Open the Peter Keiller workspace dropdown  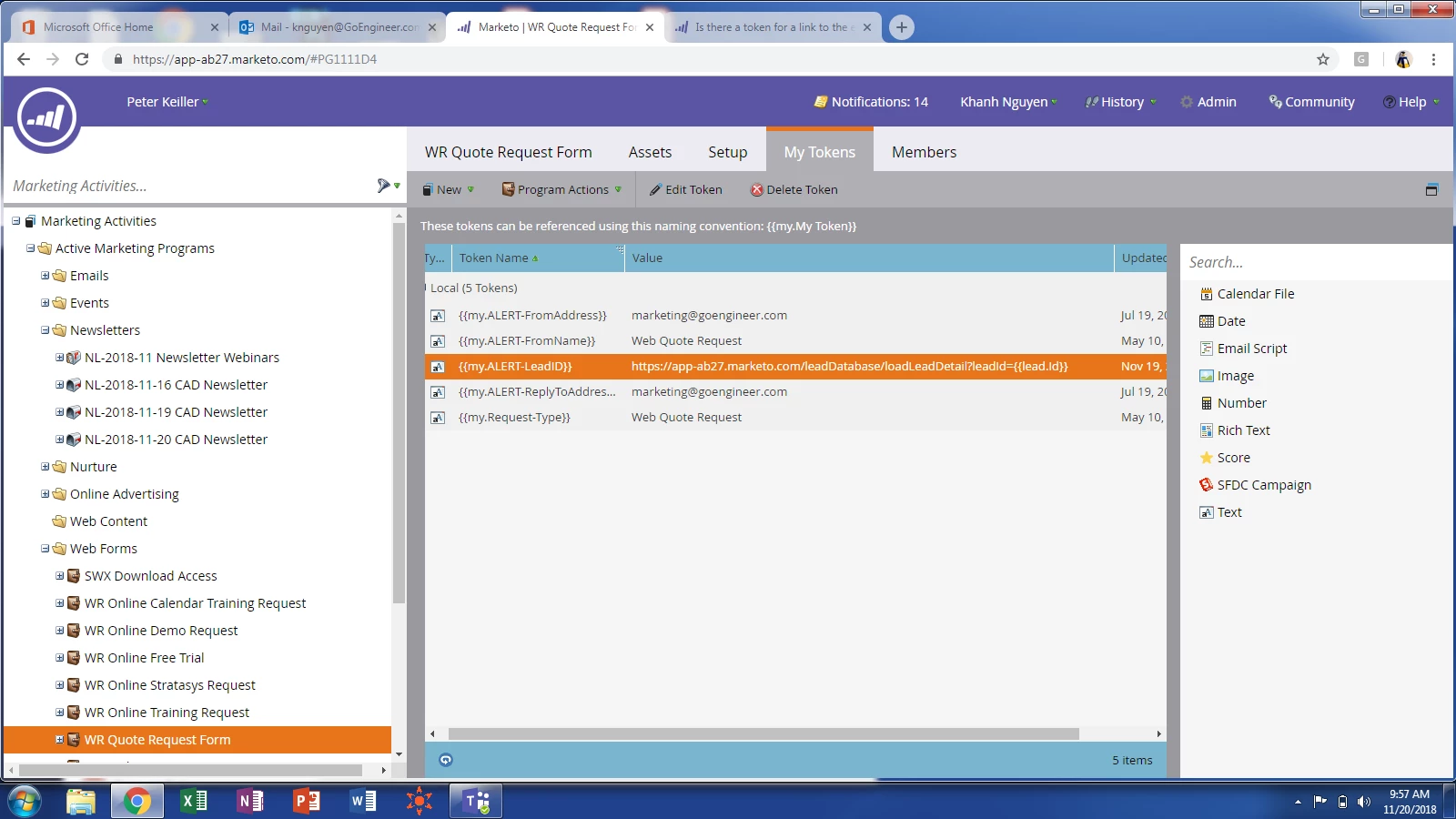(167, 102)
